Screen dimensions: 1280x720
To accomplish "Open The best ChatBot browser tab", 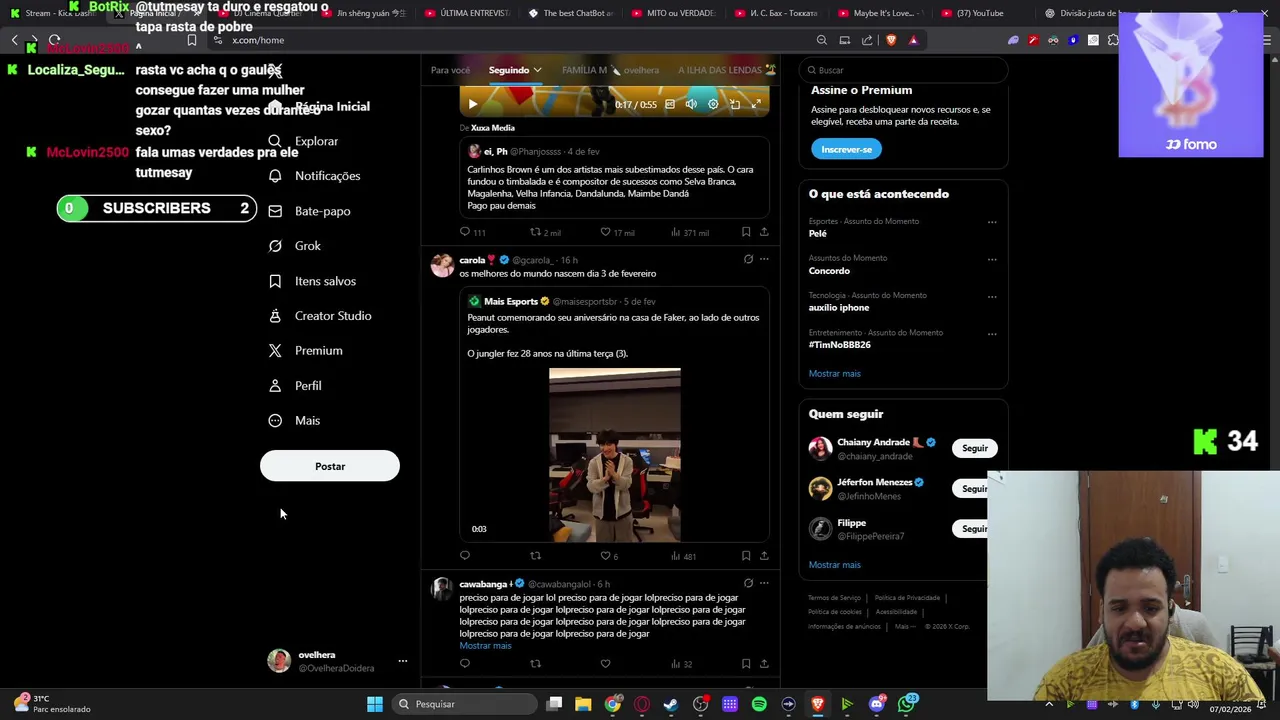I will click(570, 13).
